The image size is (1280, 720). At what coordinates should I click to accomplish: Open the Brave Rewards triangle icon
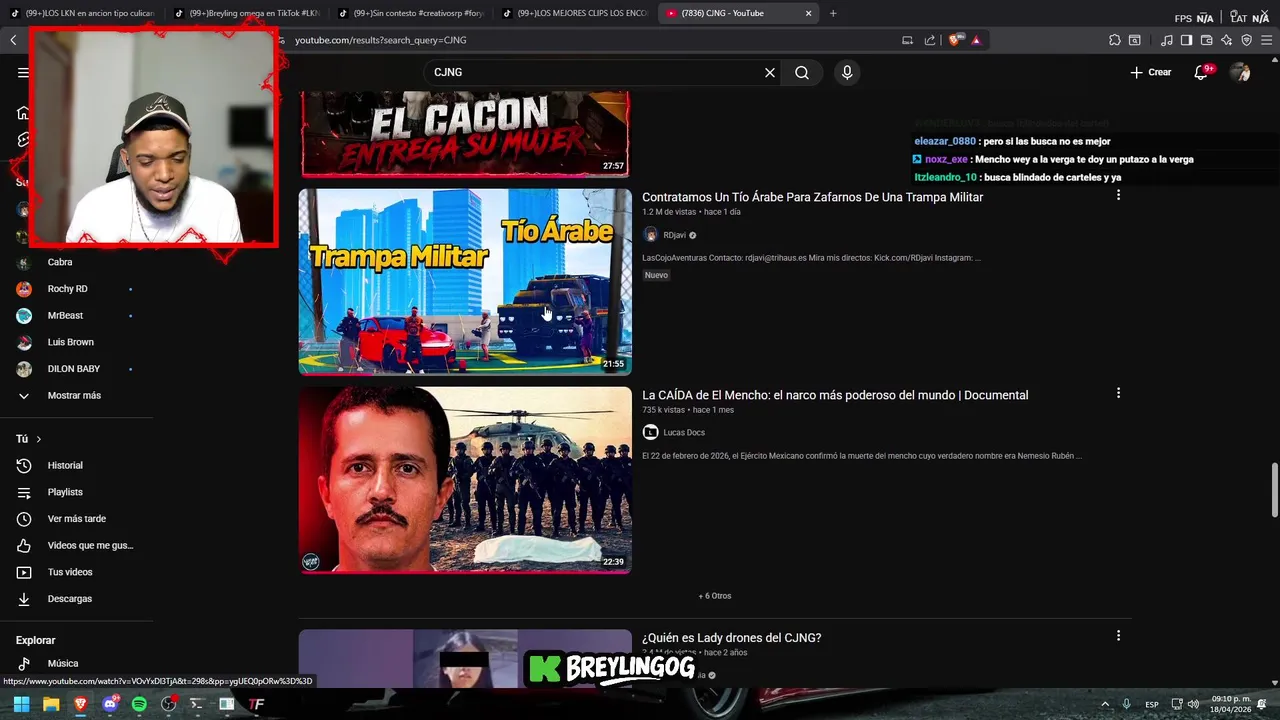point(976,40)
